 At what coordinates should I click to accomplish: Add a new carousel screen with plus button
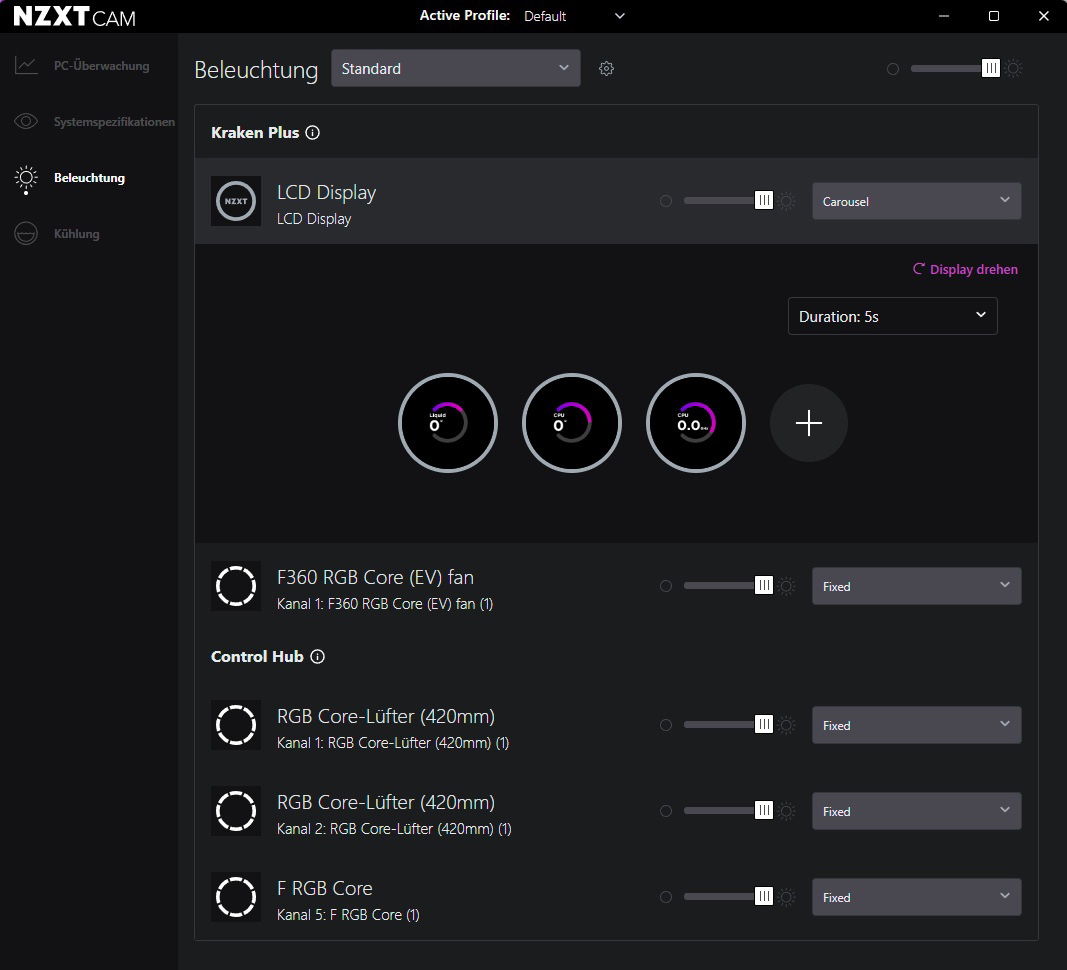point(808,423)
